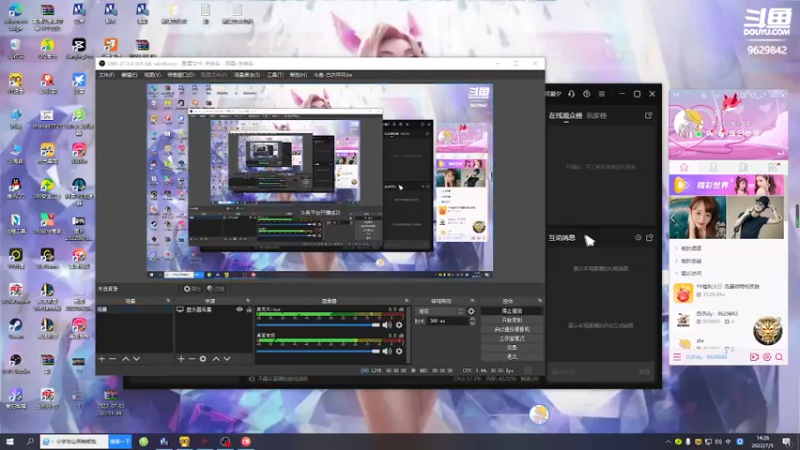Open YY apps grid tab with red dot
This screenshot has width=800, height=450.
click(x=773, y=167)
